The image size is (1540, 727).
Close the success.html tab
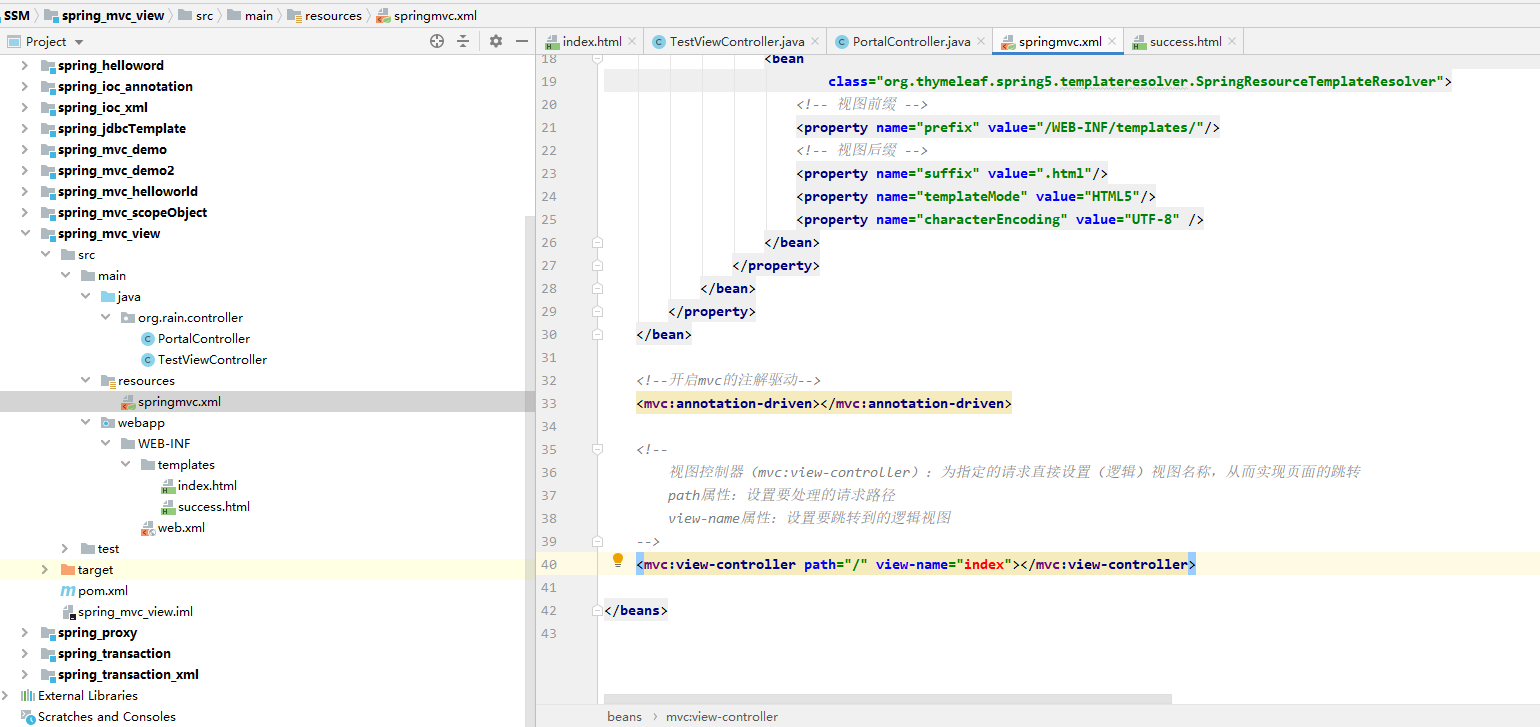(1232, 41)
